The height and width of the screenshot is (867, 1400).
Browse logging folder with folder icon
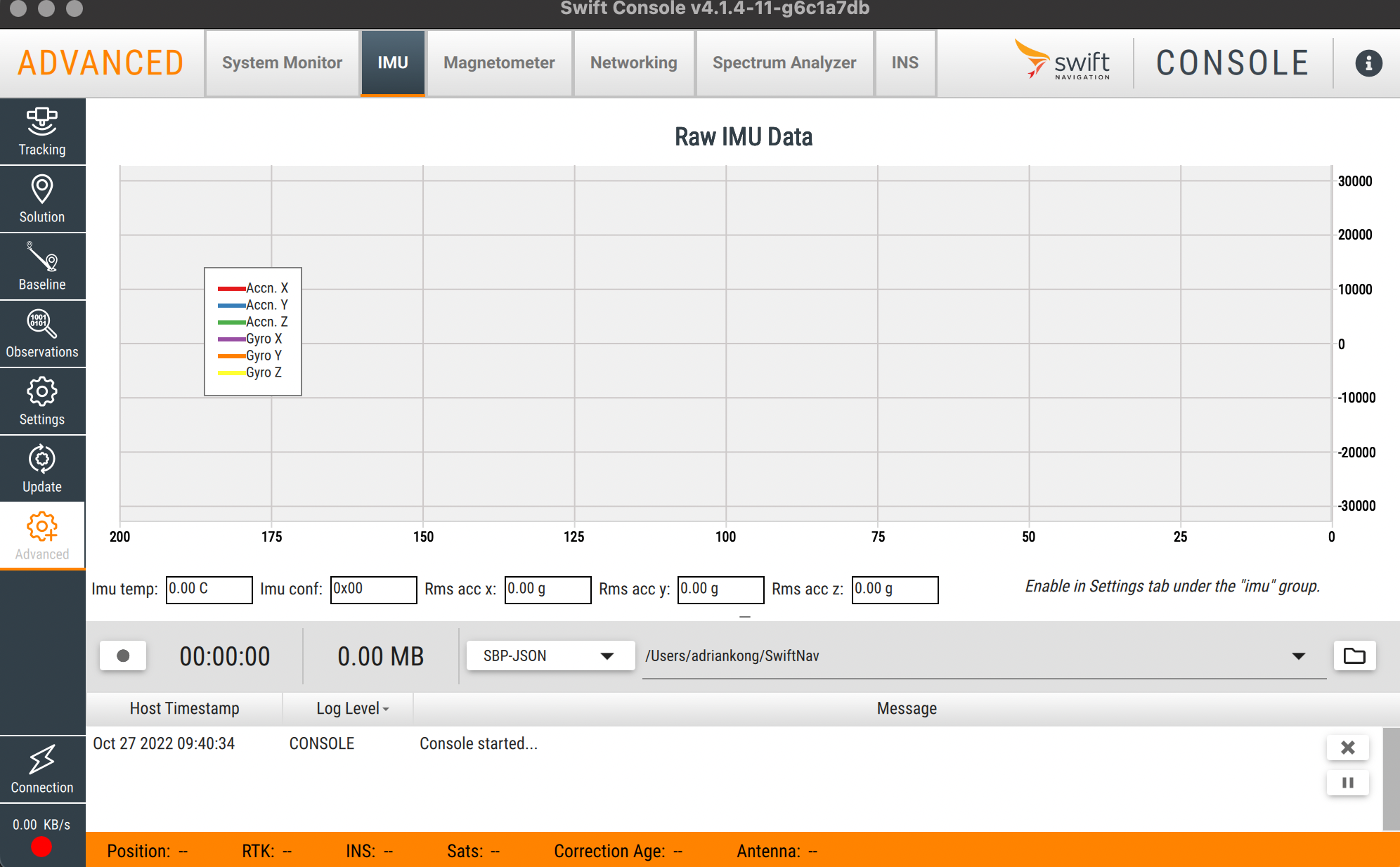click(1354, 656)
